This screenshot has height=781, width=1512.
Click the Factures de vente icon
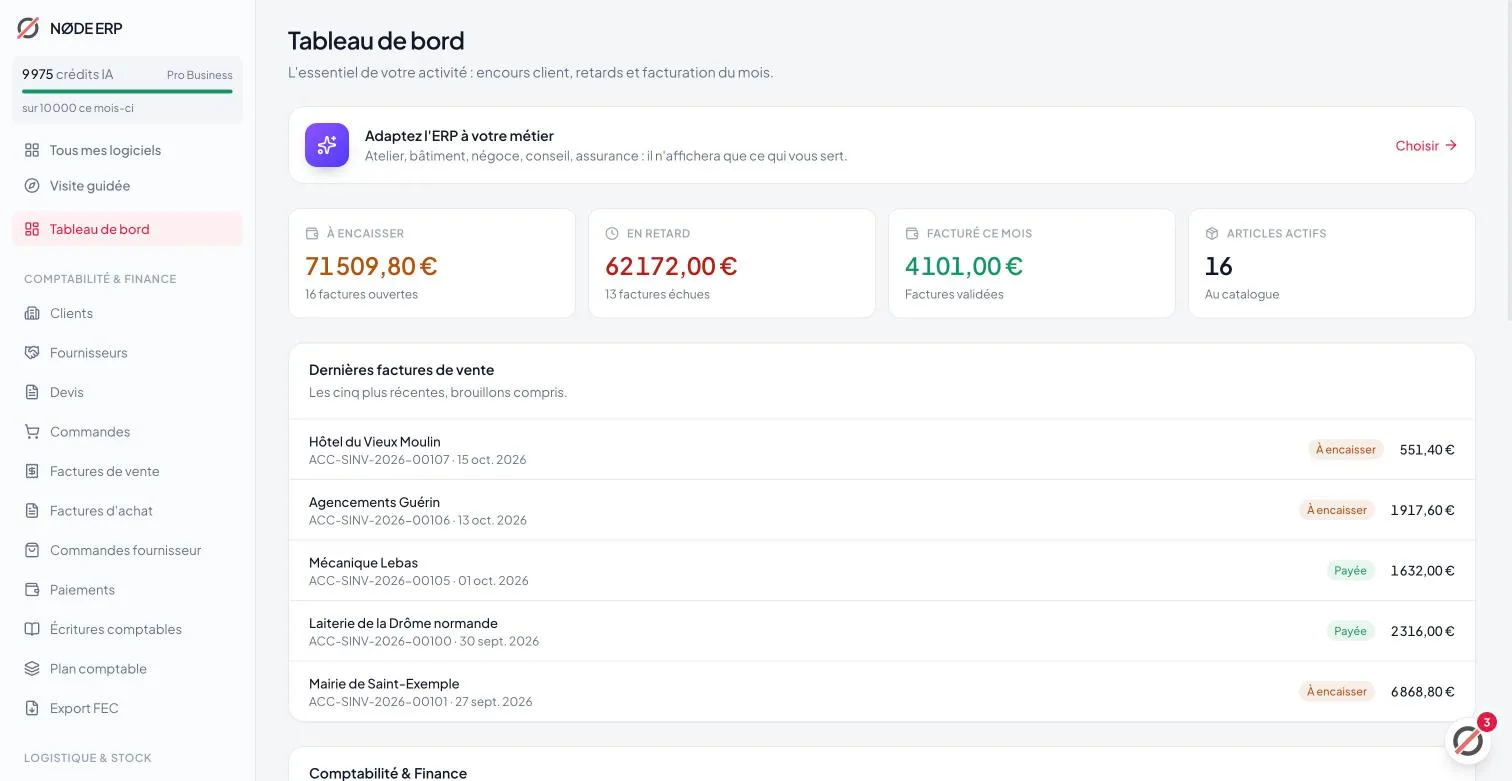point(32,471)
